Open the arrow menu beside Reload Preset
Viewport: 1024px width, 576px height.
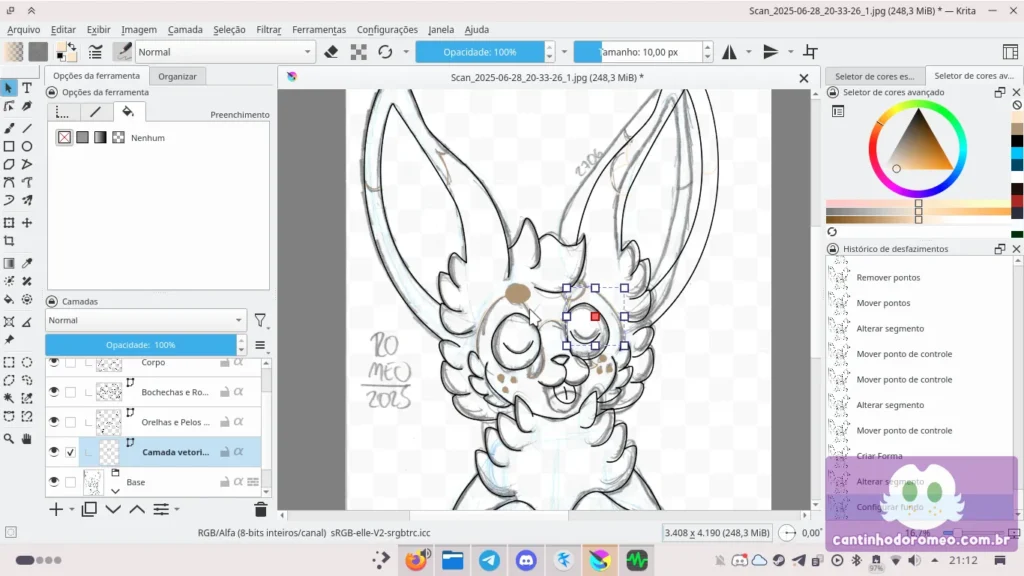406,52
